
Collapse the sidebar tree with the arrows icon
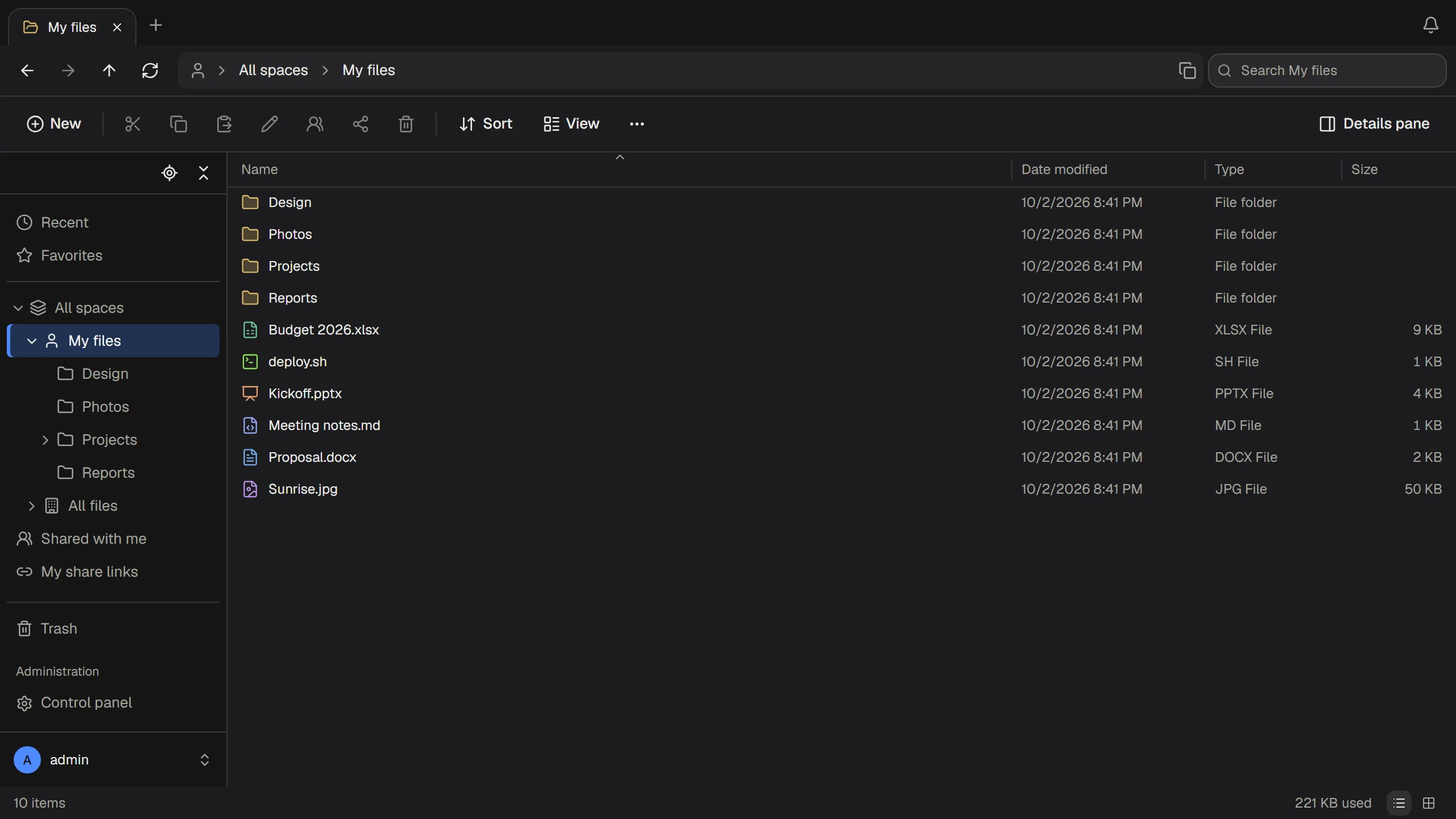pyautogui.click(x=204, y=173)
